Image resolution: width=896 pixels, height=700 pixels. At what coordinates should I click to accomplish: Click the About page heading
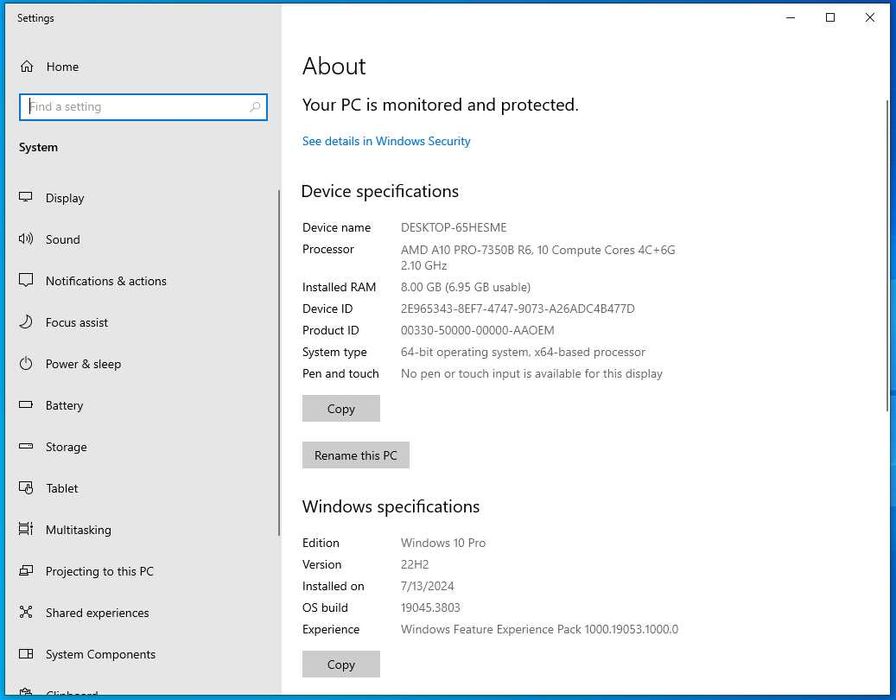coord(334,66)
